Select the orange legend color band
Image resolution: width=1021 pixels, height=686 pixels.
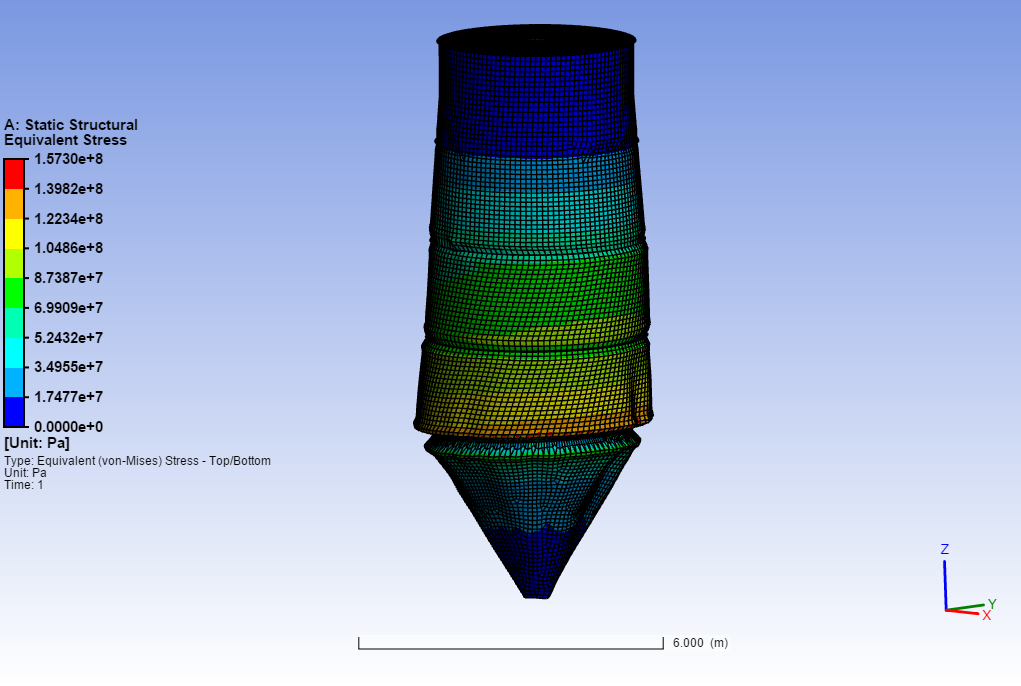point(14,204)
